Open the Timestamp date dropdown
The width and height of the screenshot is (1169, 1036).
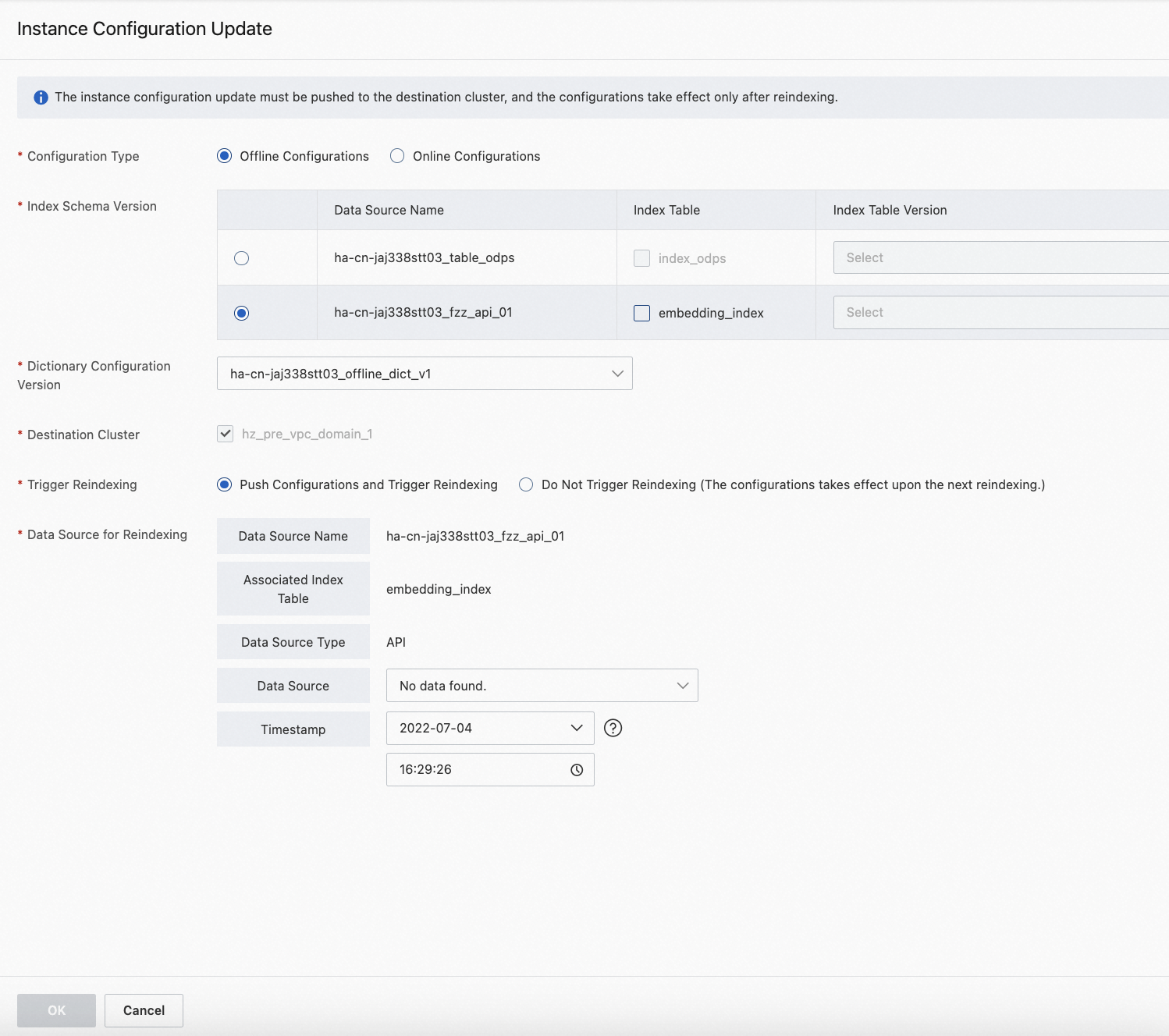pos(490,728)
